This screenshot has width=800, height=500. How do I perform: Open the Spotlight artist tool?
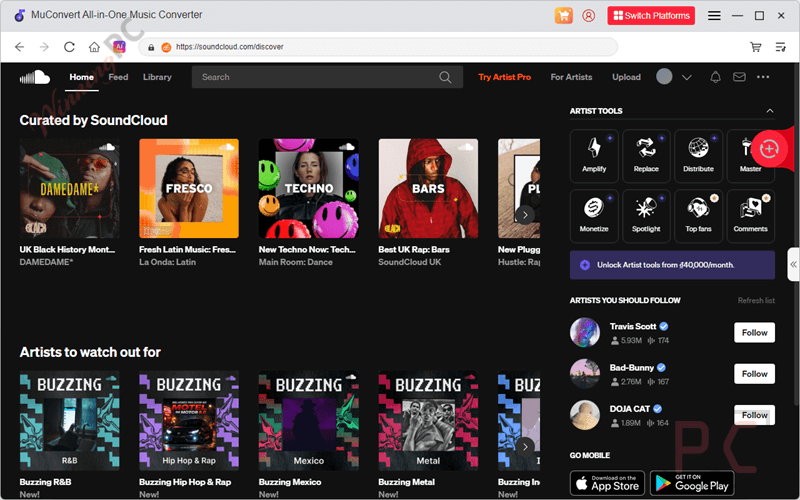click(646, 216)
